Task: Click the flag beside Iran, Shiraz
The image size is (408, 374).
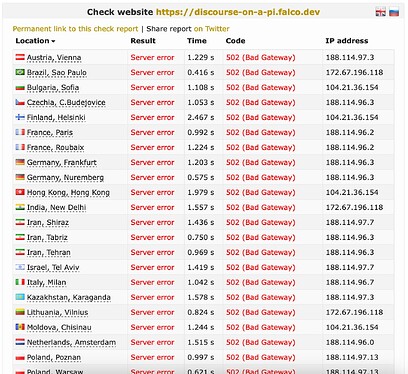Action: [x=20, y=222]
